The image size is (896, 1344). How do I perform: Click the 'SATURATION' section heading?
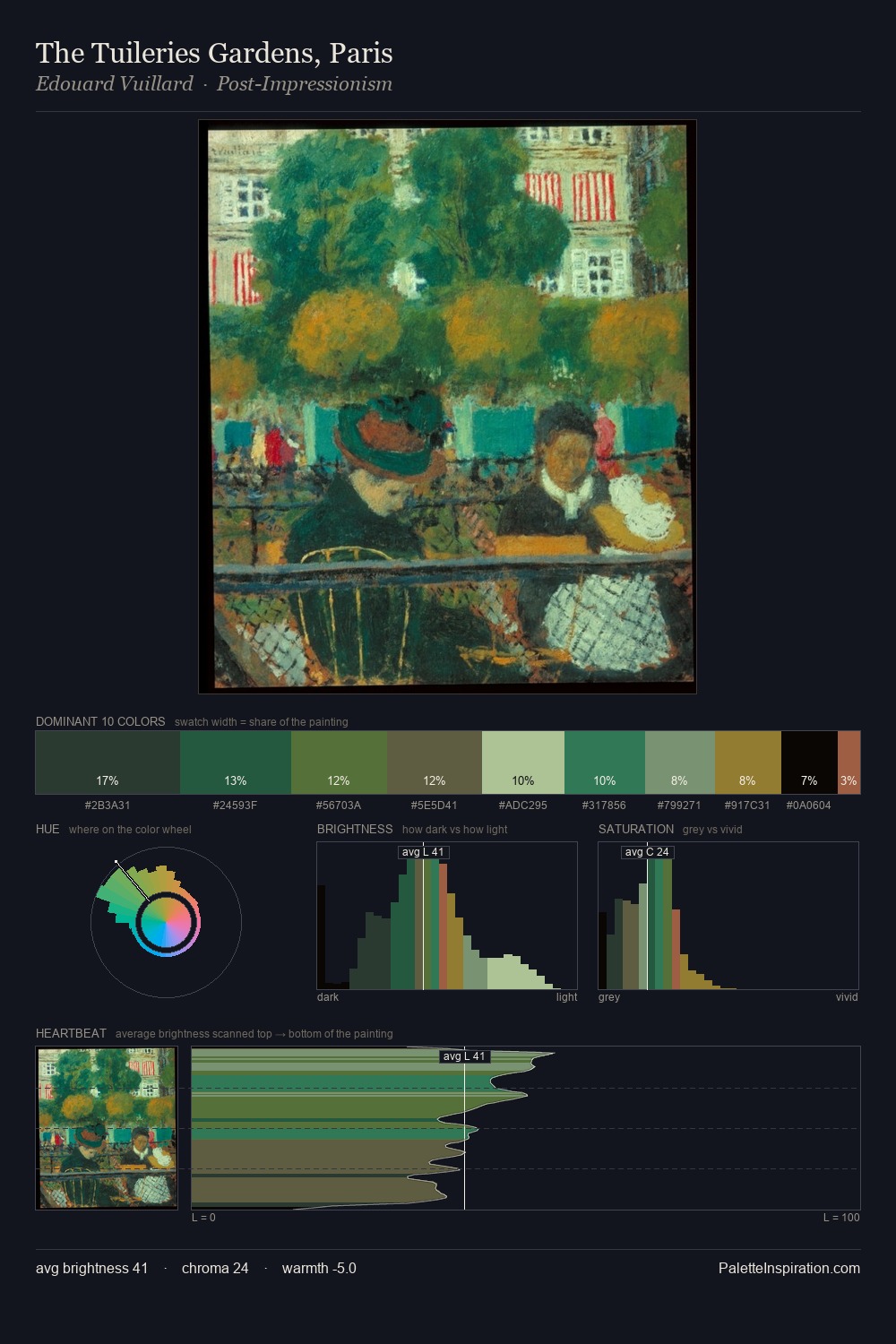coord(636,829)
